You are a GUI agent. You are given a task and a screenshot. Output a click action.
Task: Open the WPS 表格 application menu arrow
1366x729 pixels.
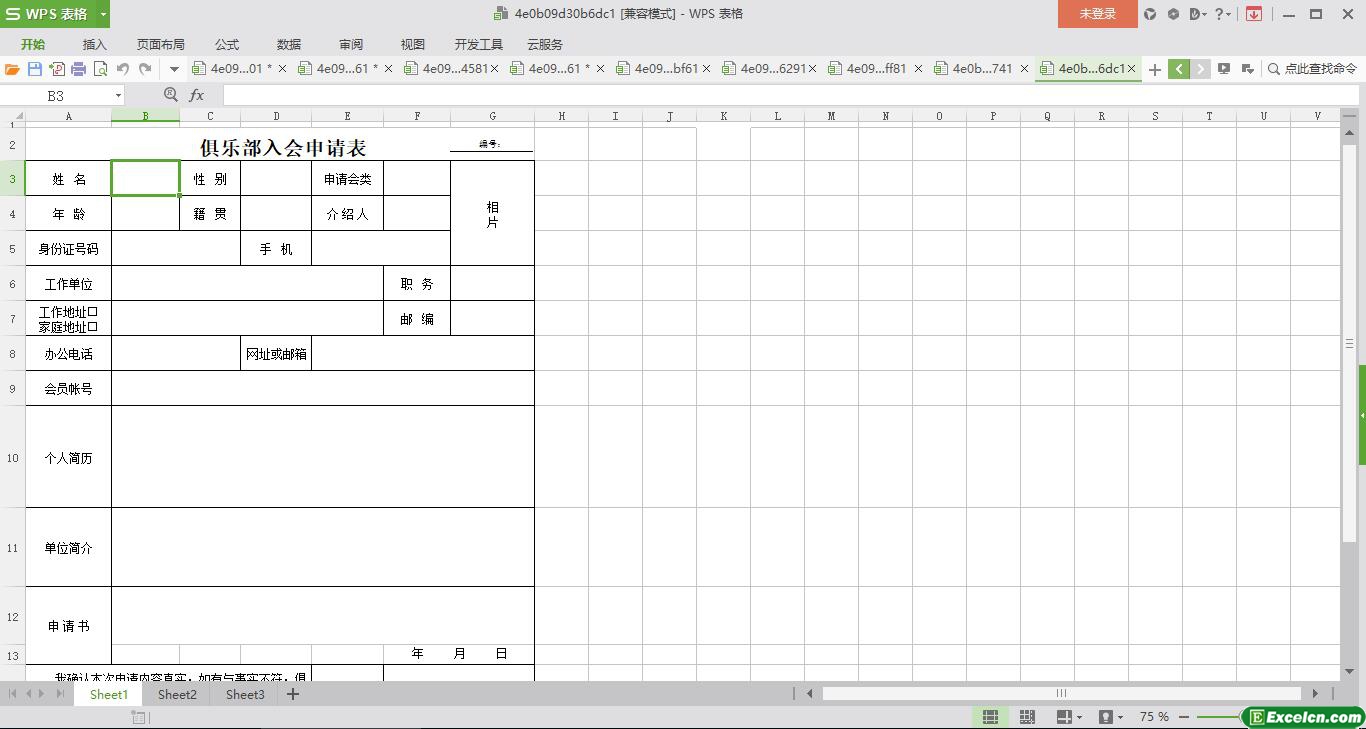(103, 14)
